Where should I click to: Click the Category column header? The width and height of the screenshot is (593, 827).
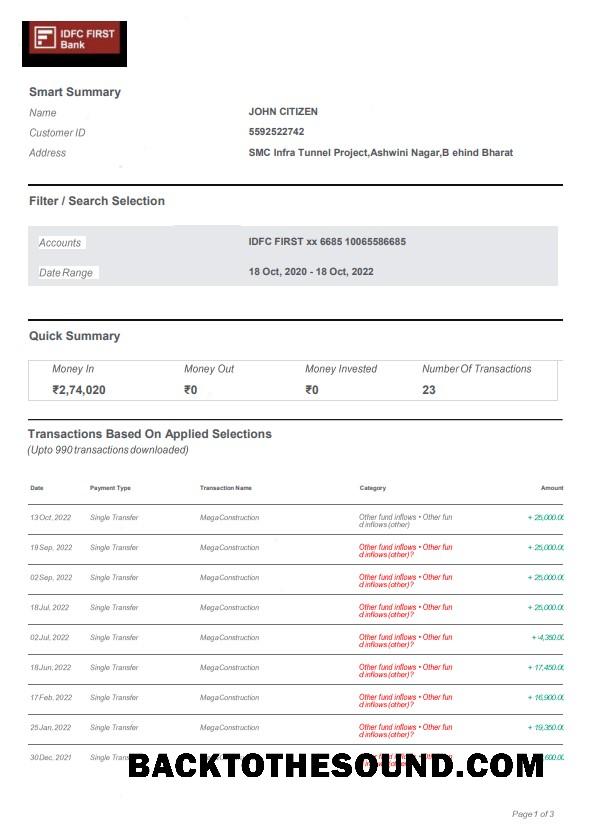[372, 488]
